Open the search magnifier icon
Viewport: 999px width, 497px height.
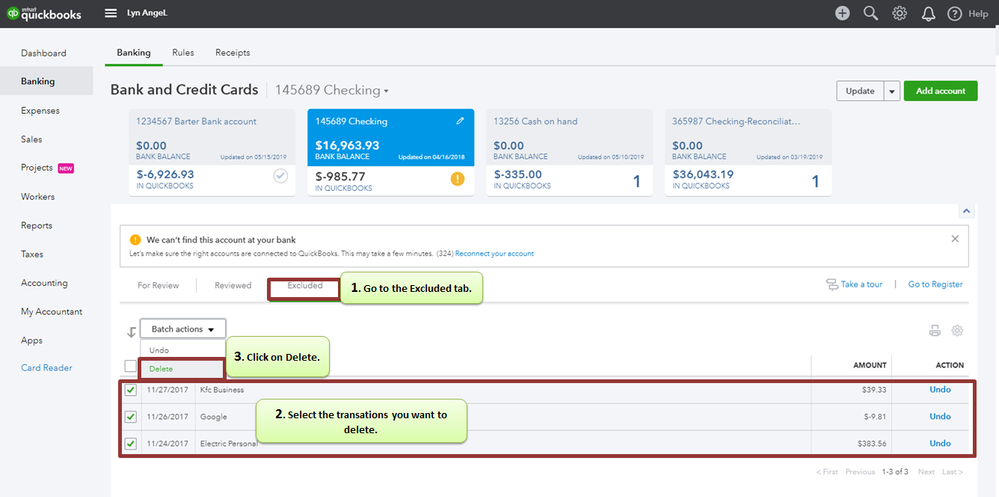click(x=870, y=13)
